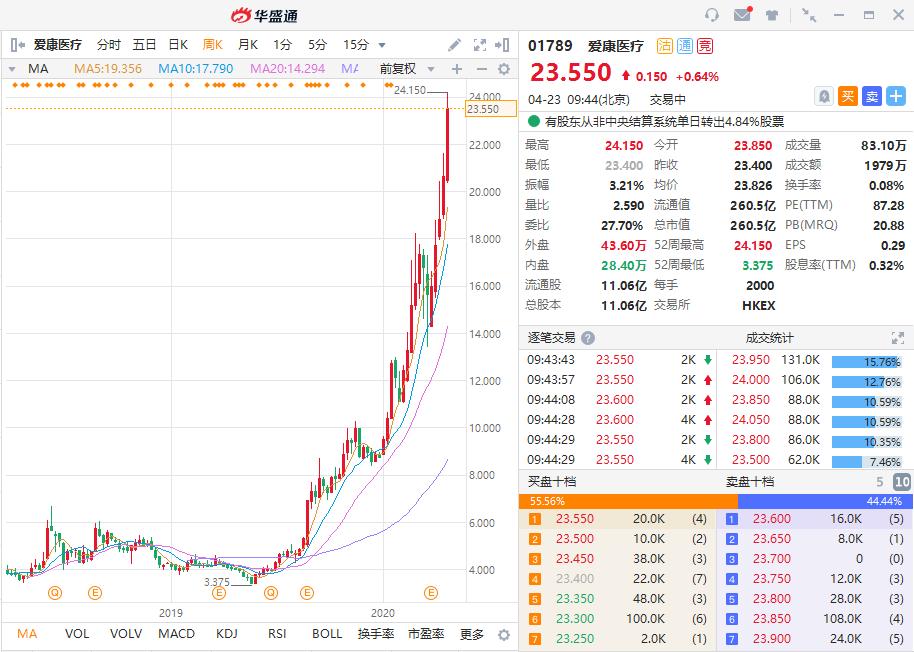The image size is (914, 652).
Task: Switch to 月K chart tab
Action: (x=248, y=45)
